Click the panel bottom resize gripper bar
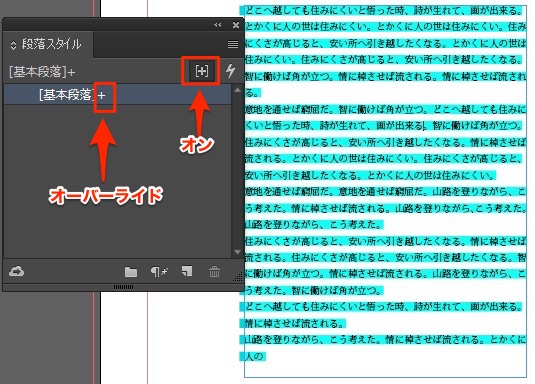The height and width of the screenshot is (384, 535). pos(123,287)
